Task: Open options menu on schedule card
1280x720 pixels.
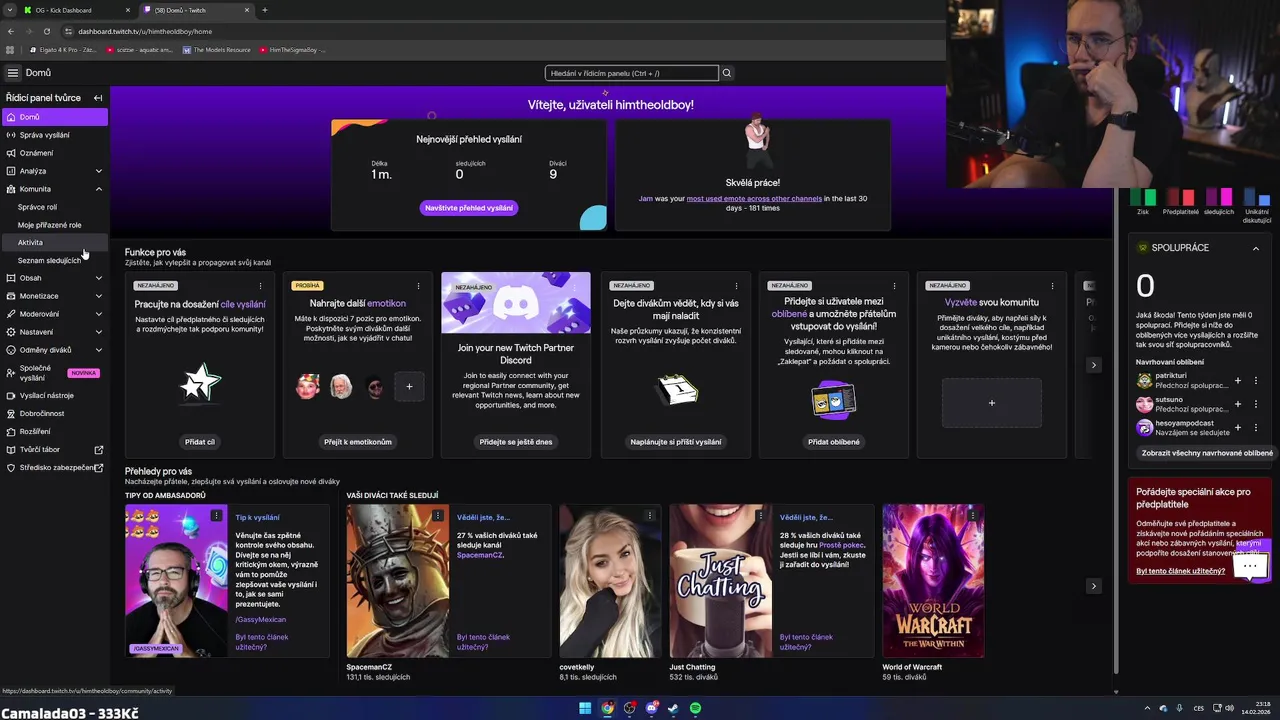Action: pos(736,286)
